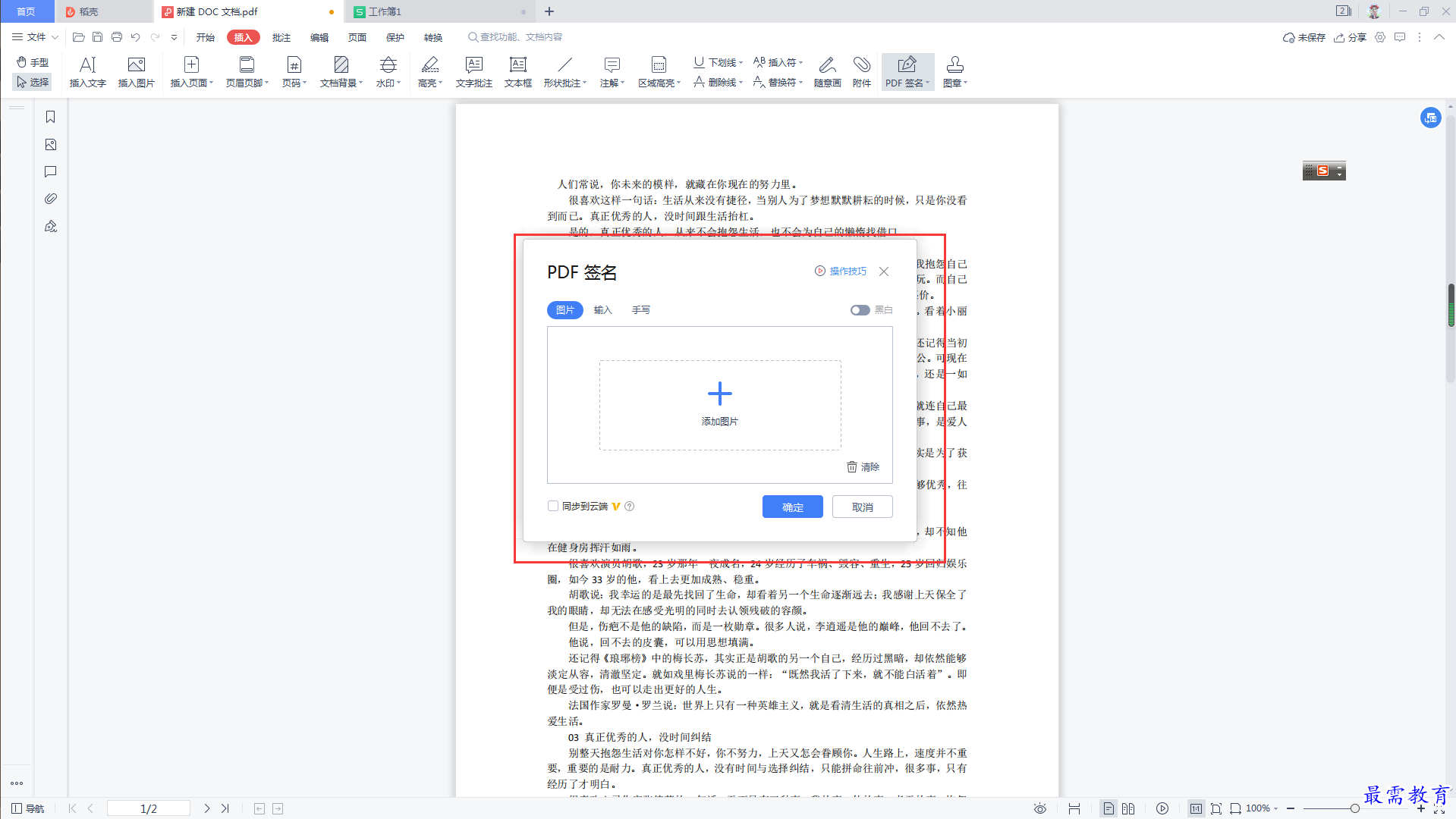1456x819 pixels.
Task: Click the undo arrow icon
Action: pos(135,36)
